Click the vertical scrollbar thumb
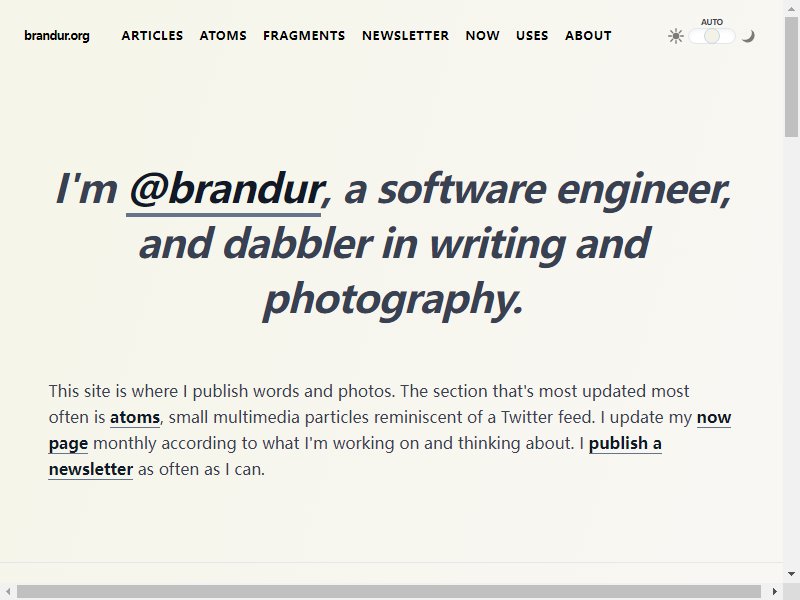 click(791, 77)
